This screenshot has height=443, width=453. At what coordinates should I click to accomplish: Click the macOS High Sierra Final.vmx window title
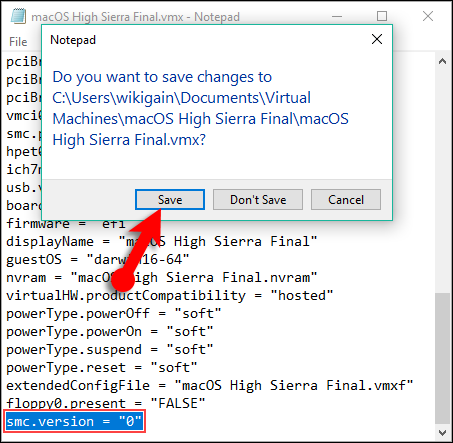135,17
